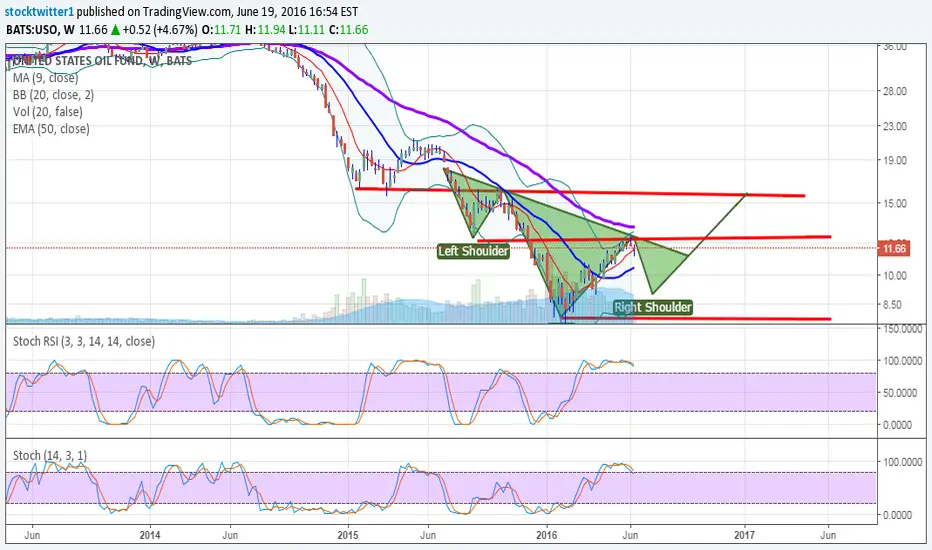Select the L:11.11 low value
This screenshot has width=932, height=550.
tap(307, 29)
